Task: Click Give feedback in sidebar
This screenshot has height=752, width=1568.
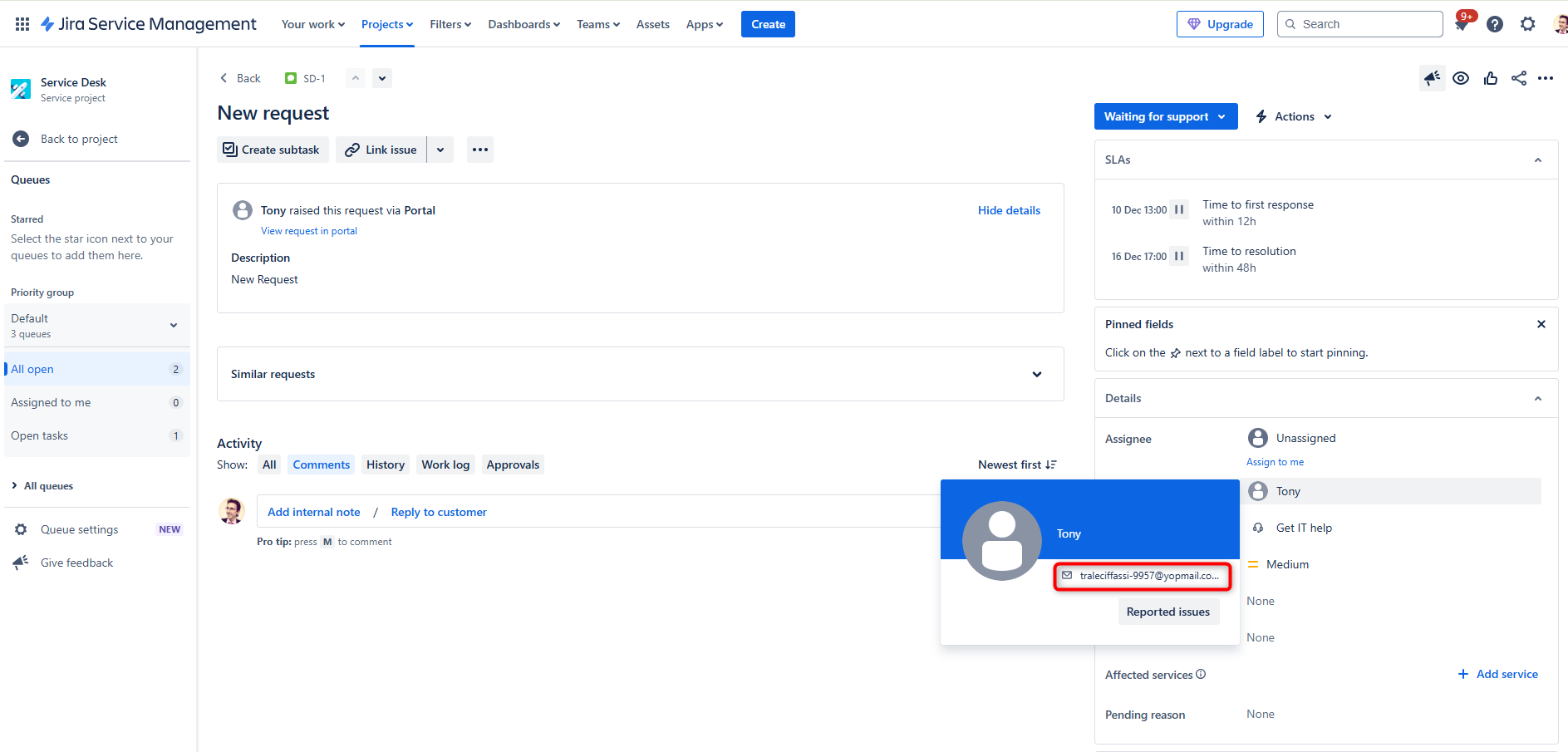Action: coord(76,563)
